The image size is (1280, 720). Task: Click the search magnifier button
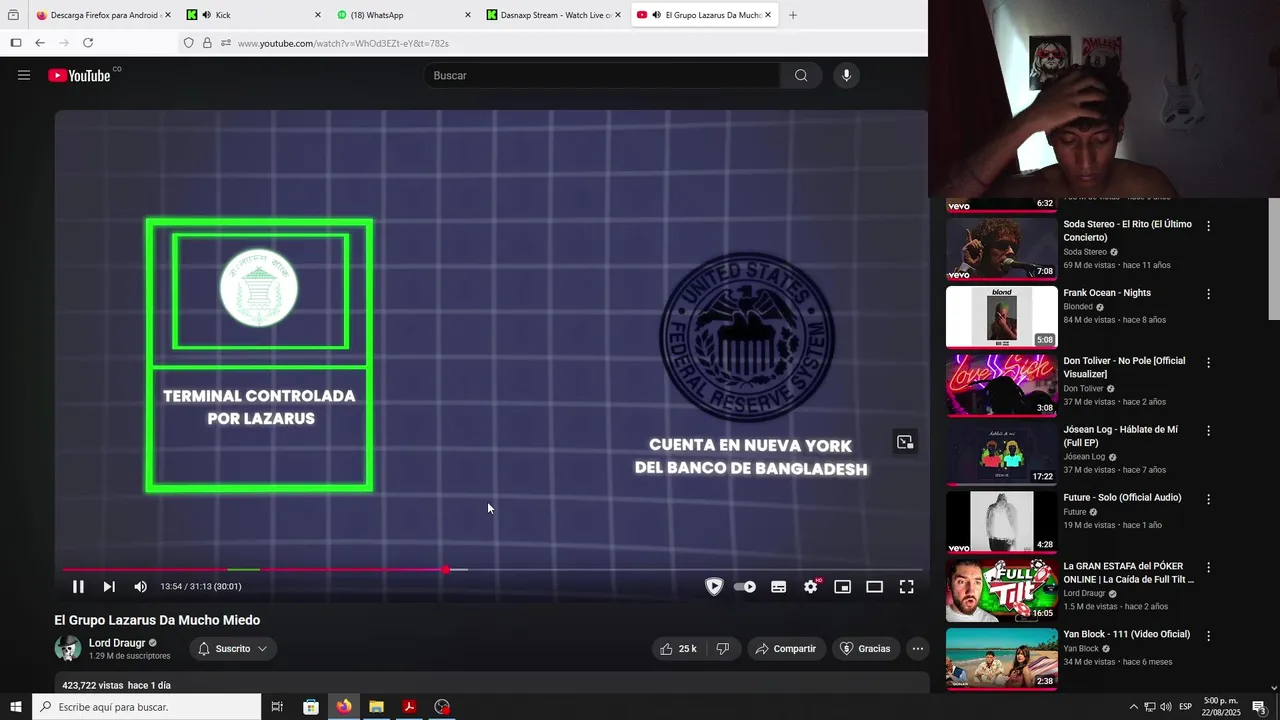tap(801, 75)
